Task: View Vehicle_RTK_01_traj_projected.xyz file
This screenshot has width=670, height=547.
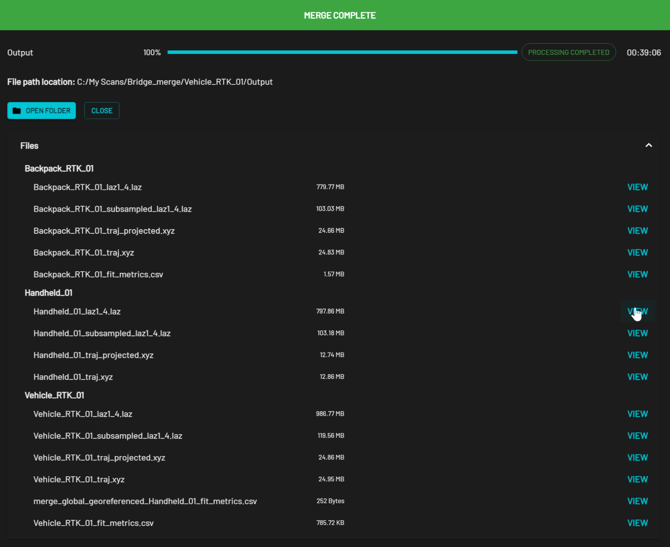Action: (x=637, y=458)
